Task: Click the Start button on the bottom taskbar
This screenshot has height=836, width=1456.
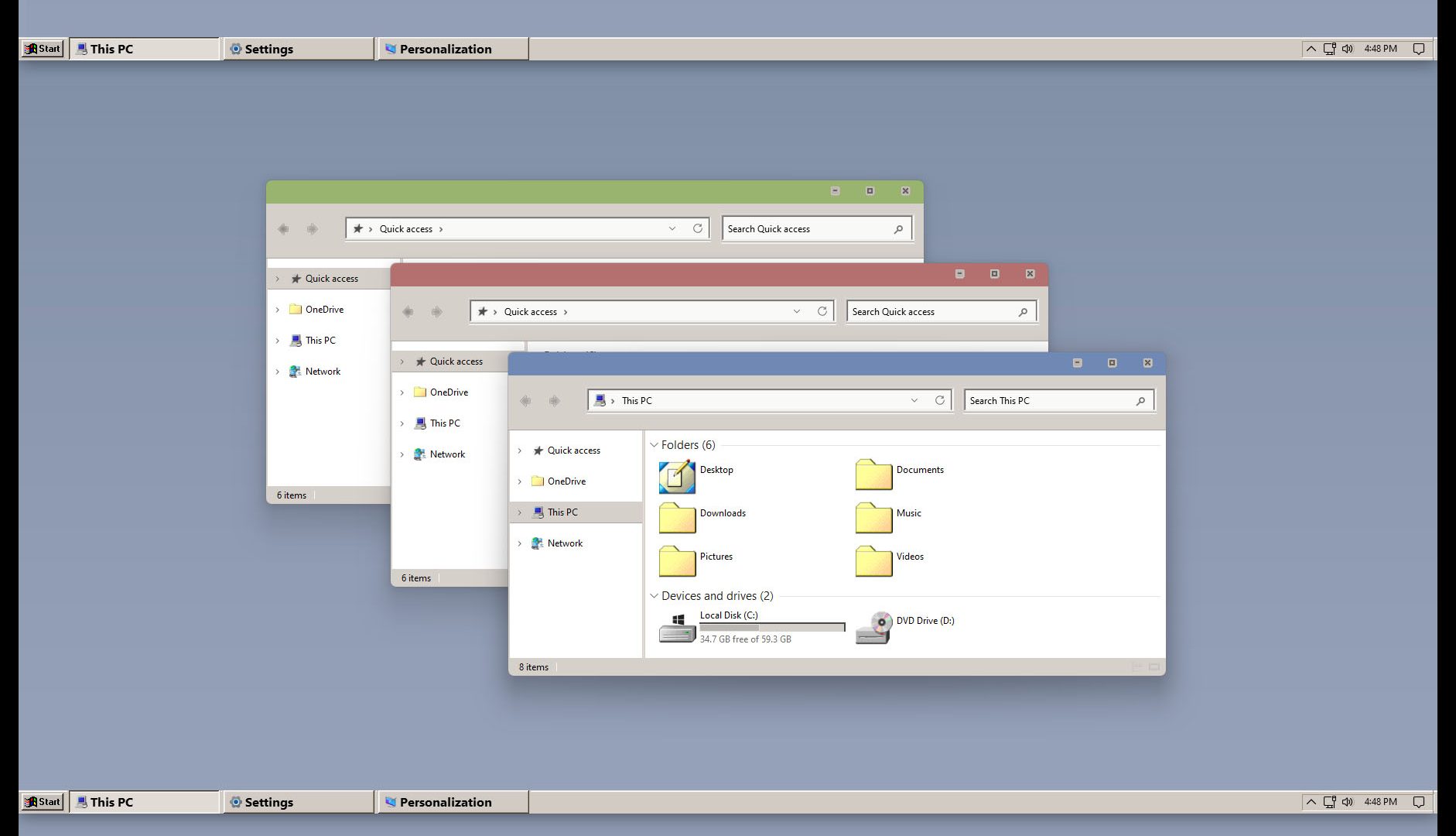Action: [x=43, y=802]
